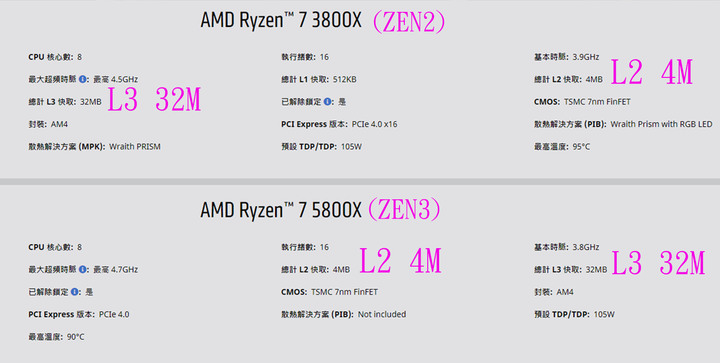Click the 3.8GHz base clock value
This screenshot has width=720, height=363.
tap(585, 247)
